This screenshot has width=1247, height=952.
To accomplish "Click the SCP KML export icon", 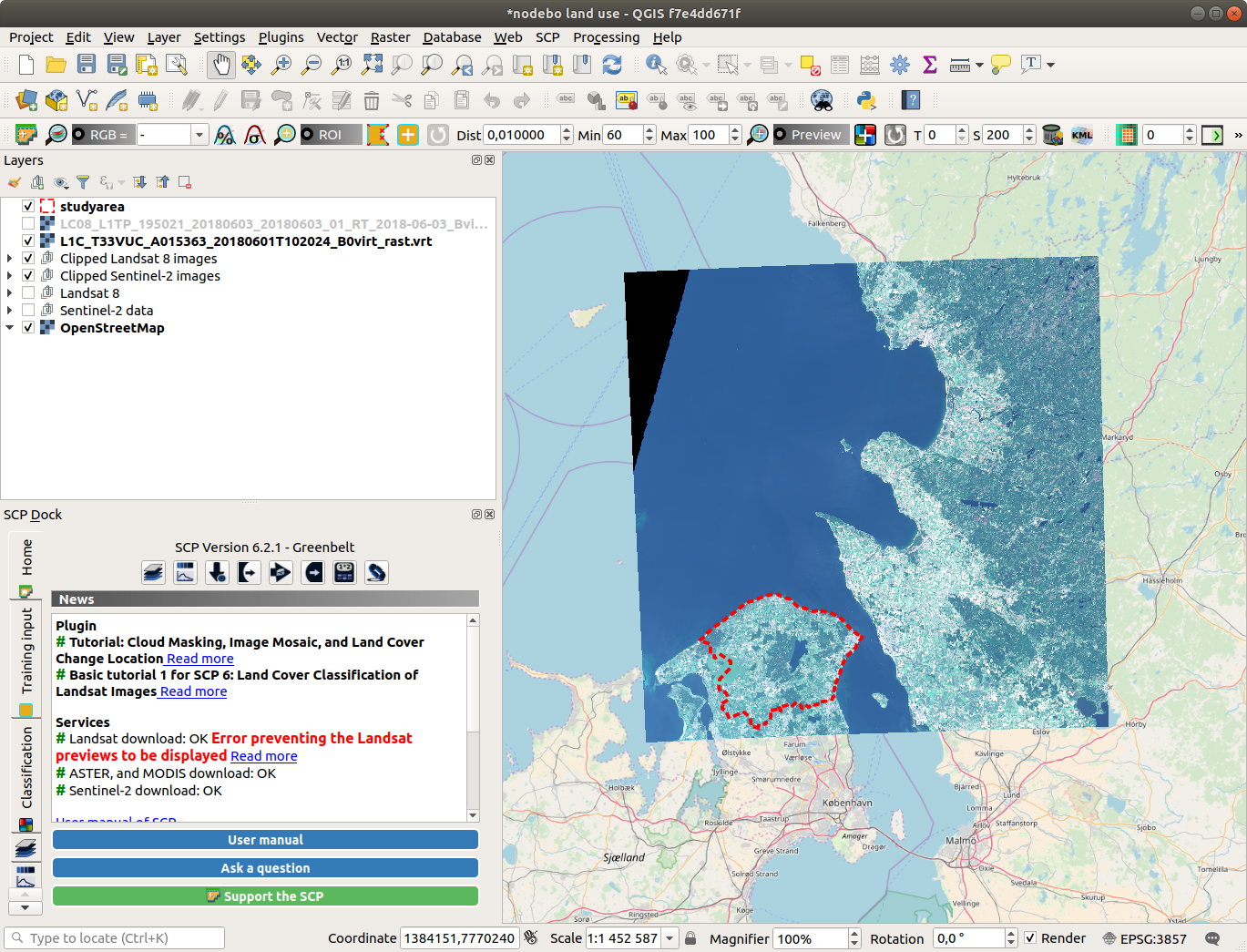I will pos(1082,135).
